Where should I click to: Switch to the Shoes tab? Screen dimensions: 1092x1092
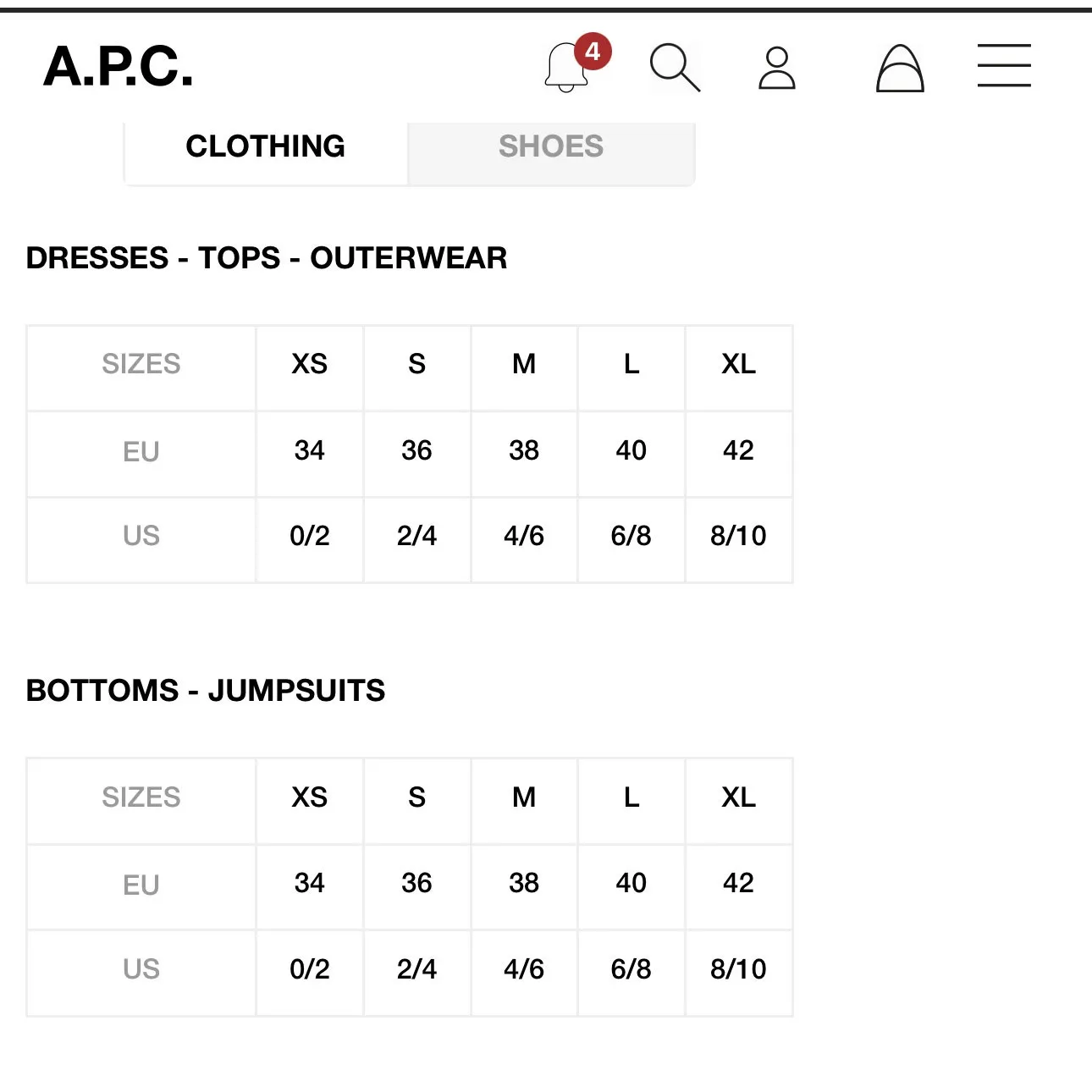point(551,146)
